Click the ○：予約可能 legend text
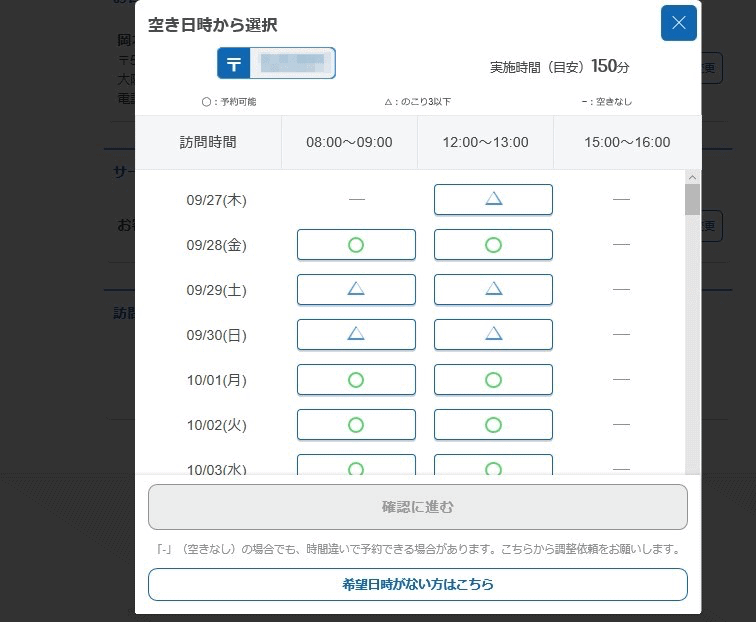The height and width of the screenshot is (622, 756). (x=229, y=102)
